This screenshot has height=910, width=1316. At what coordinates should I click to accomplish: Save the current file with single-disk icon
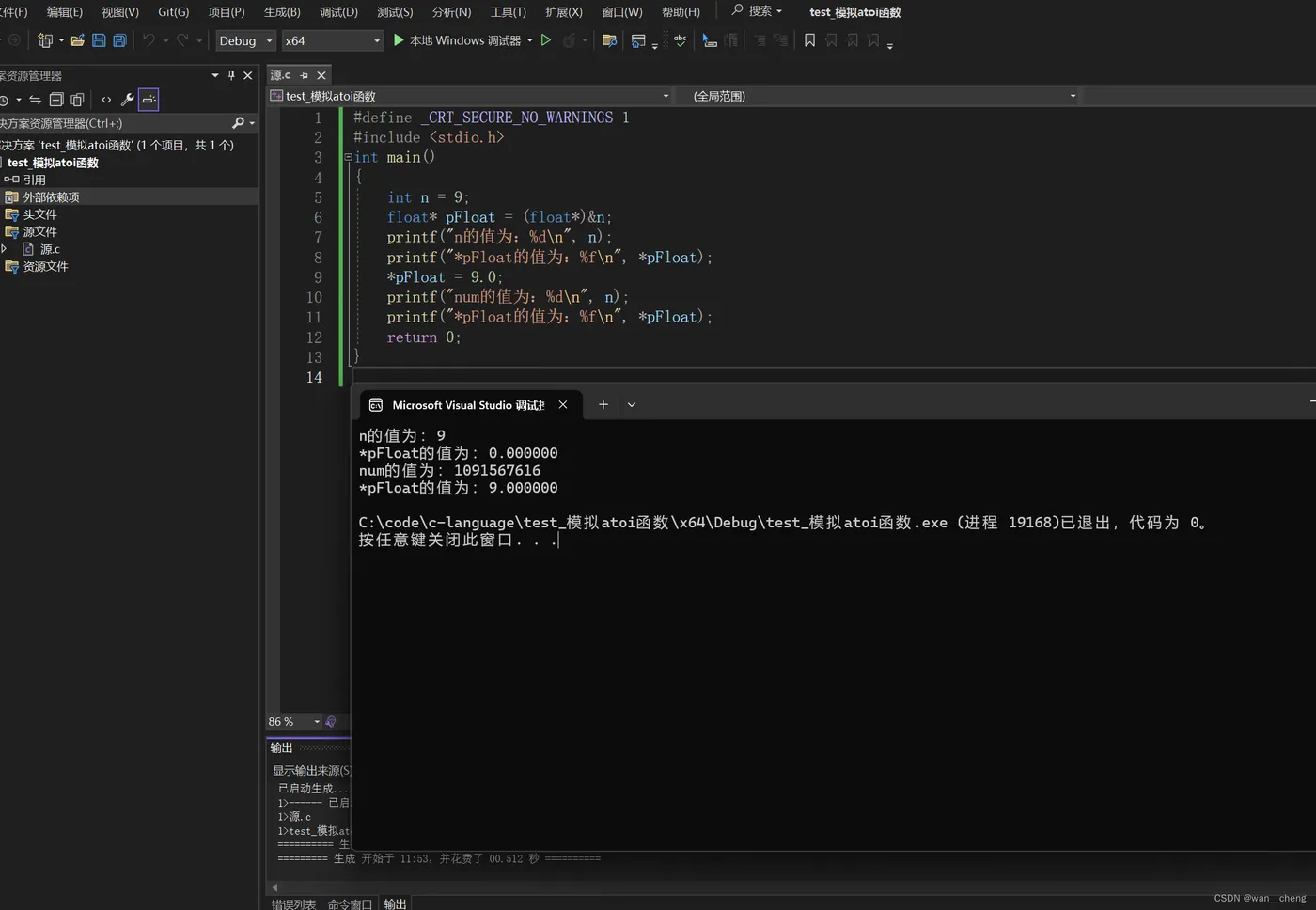point(99,40)
